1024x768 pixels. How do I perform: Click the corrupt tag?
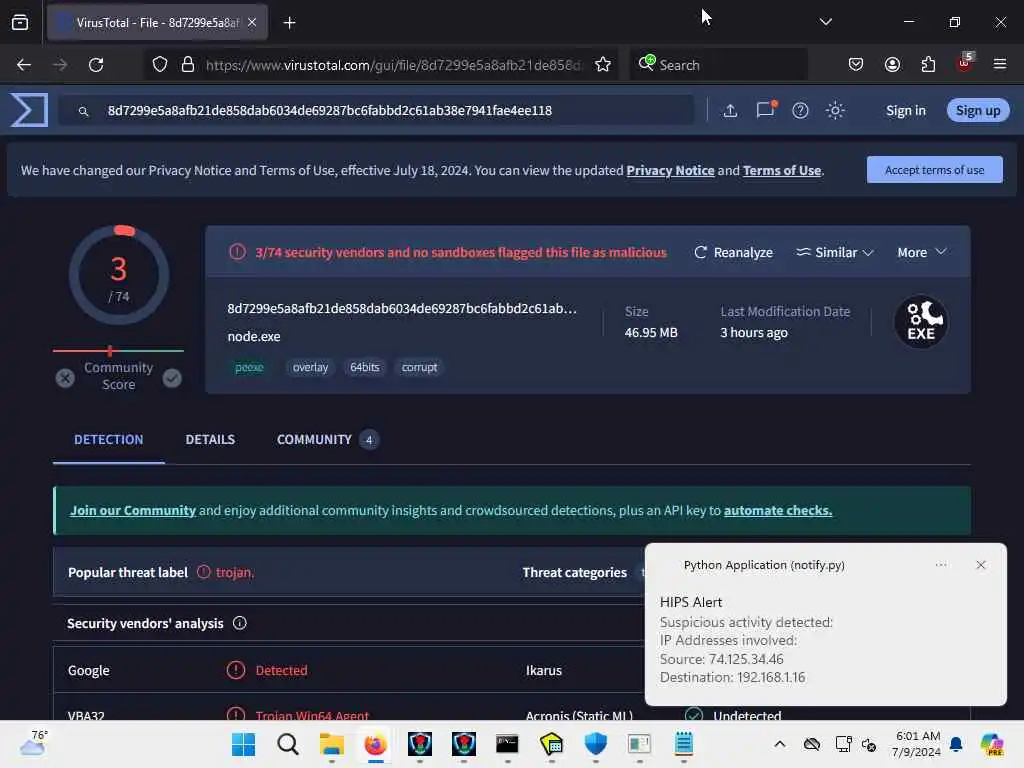419,367
